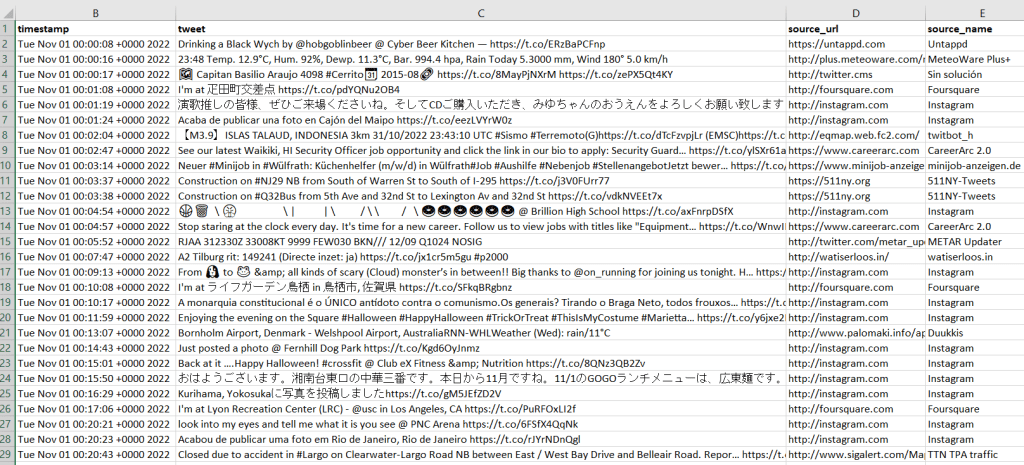Viewport: 1024px width, 465px height.
Task: Click the column C header
Action: pyautogui.click(x=481, y=11)
